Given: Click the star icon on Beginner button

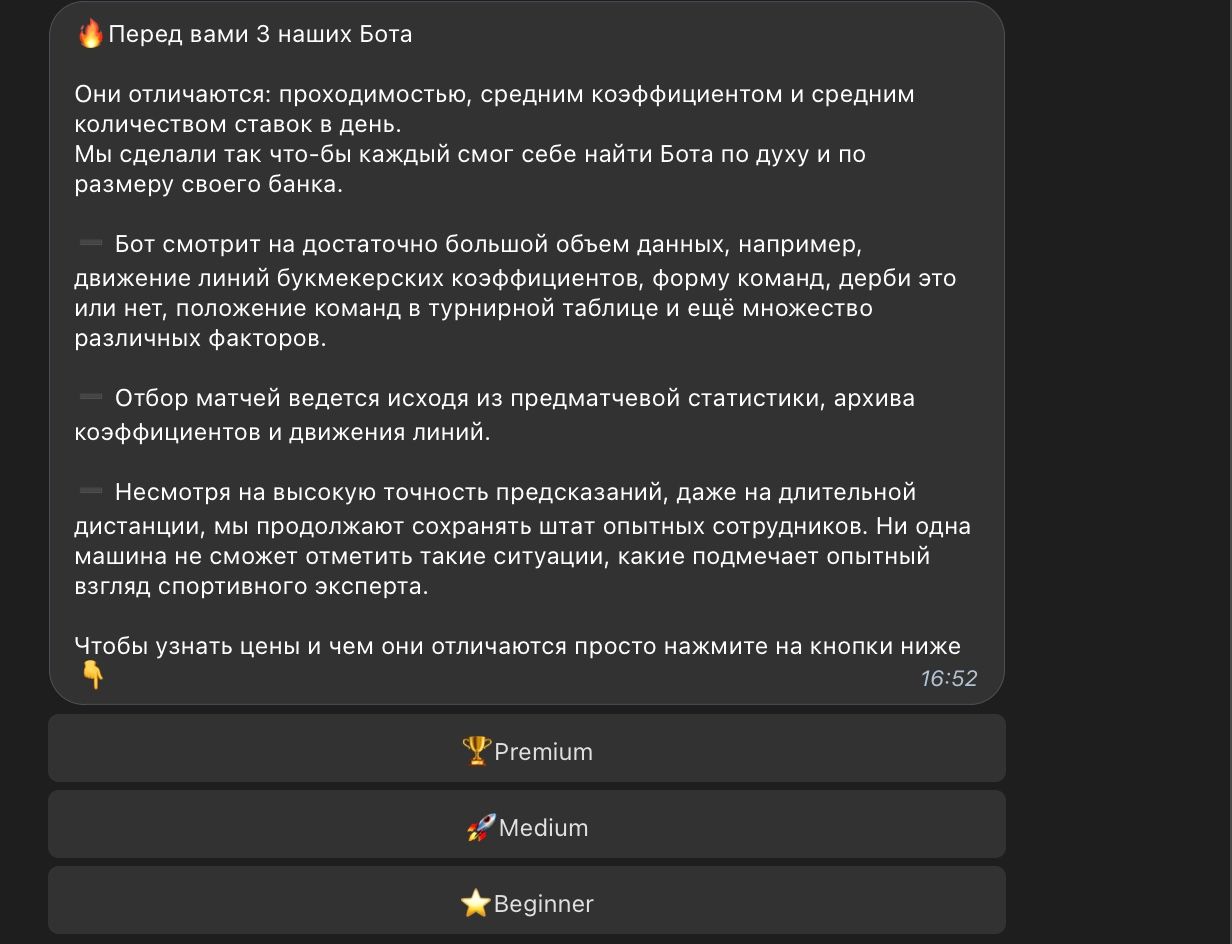Looking at the screenshot, I should coord(476,903).
